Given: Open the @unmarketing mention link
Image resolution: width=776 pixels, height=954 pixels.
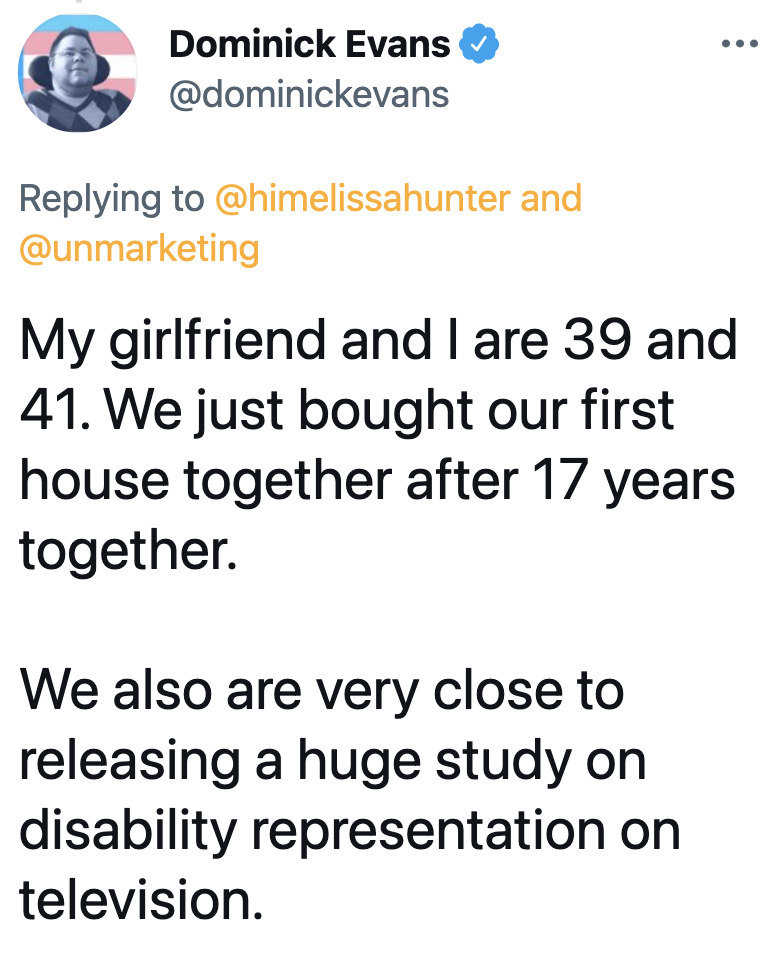Looking at the screenshot, I should (139, 249).
